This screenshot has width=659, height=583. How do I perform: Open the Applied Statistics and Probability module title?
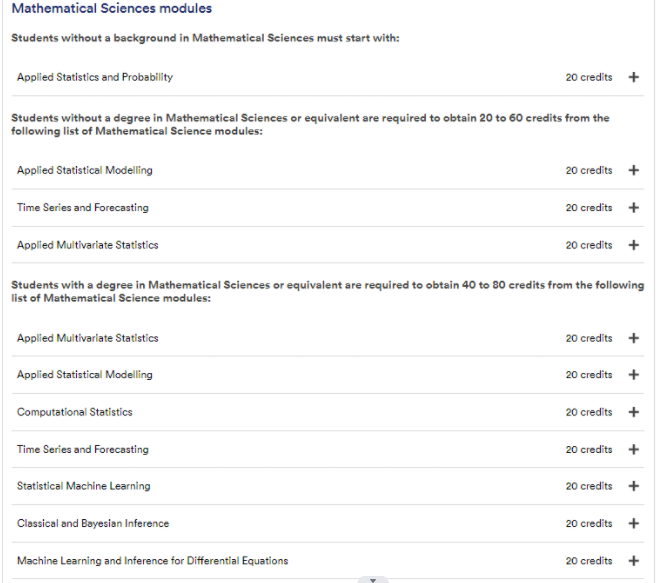[95, 77]
